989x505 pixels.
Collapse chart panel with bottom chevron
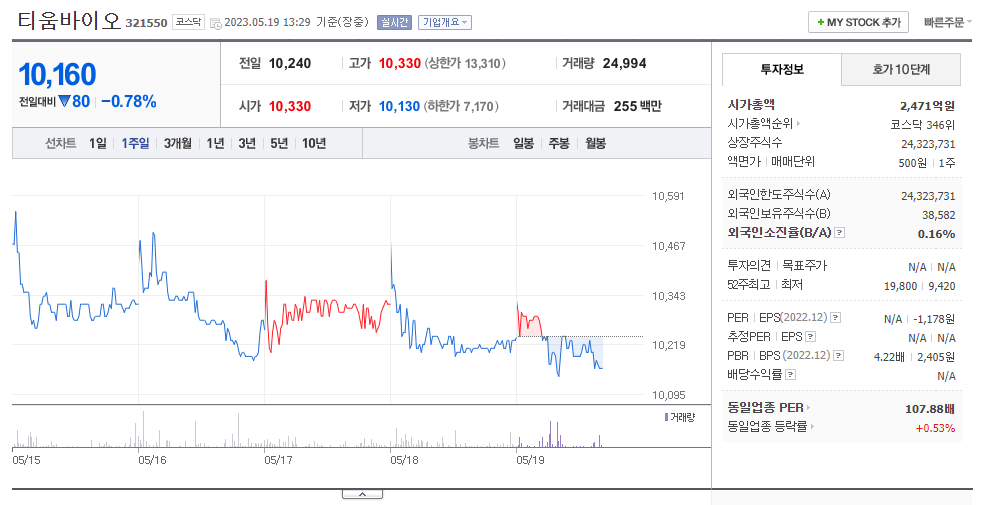tap(362, 494)
